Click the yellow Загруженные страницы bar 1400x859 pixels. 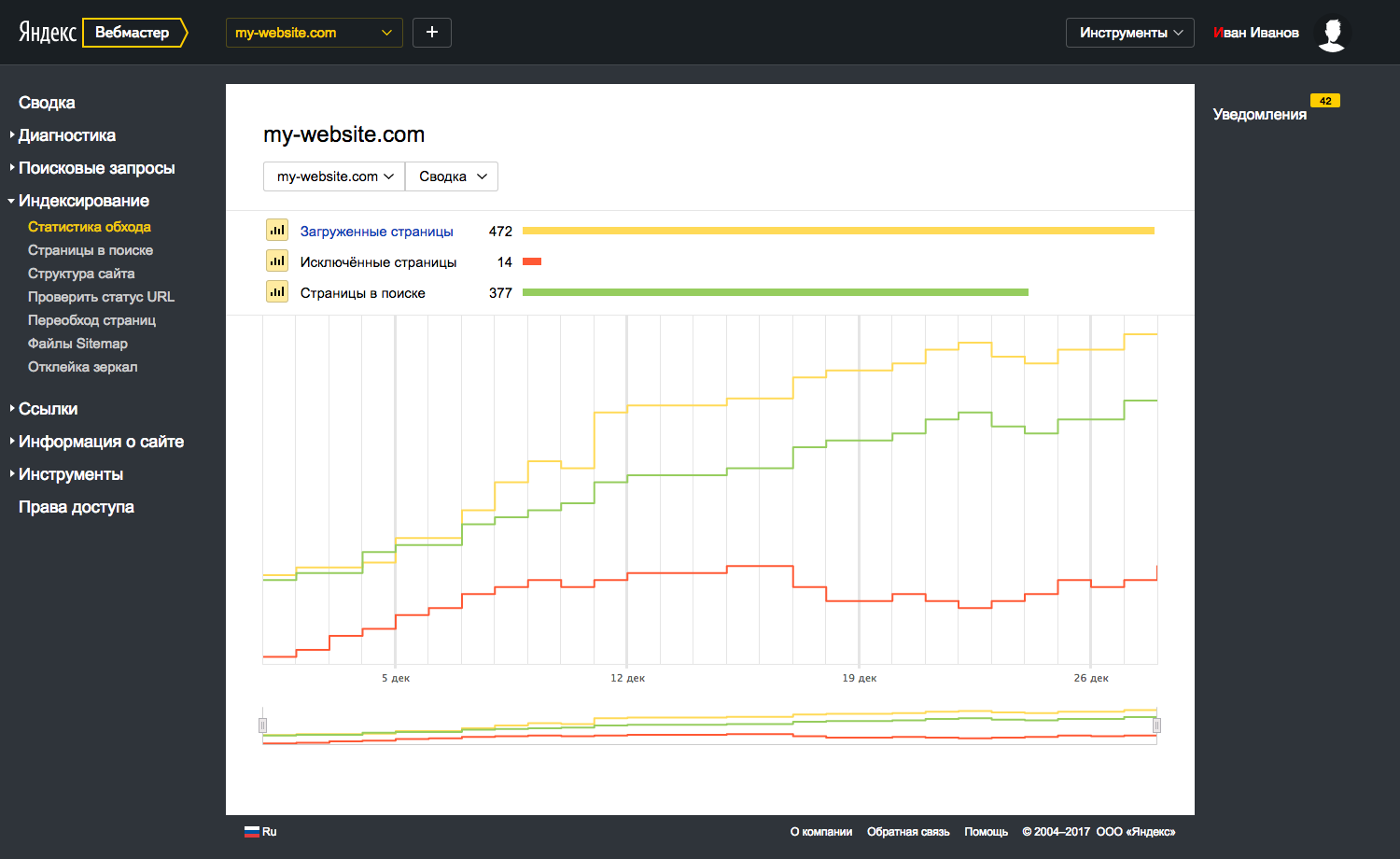click(838, 231)
